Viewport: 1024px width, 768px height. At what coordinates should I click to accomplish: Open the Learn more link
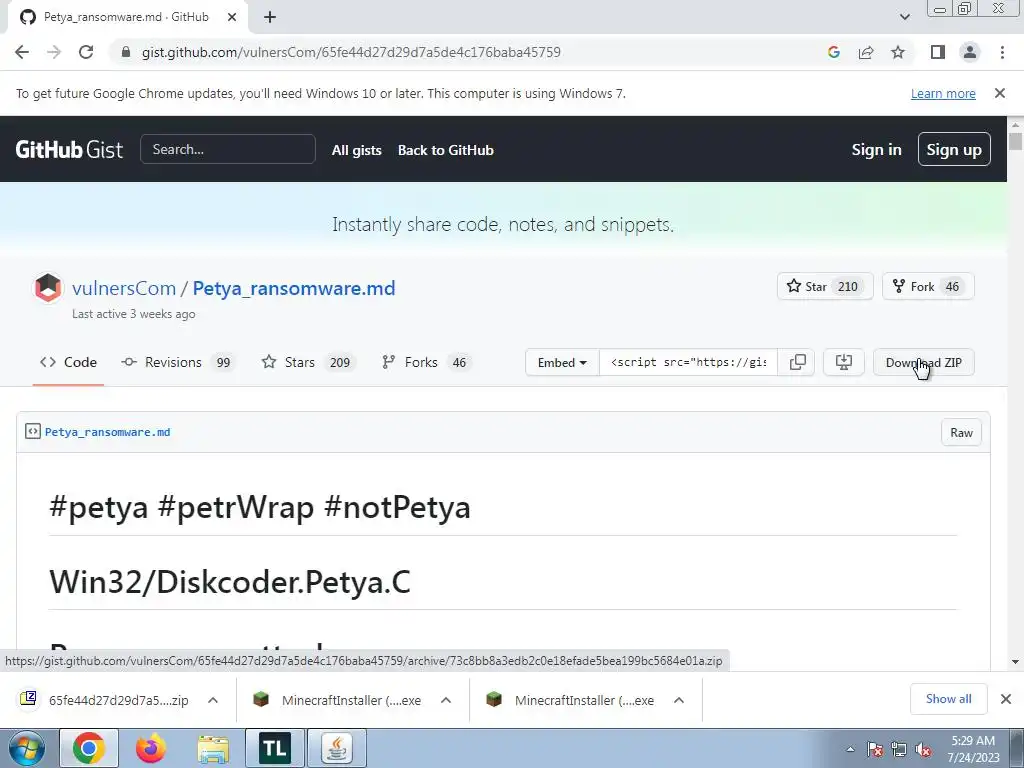(x=943, y=93)
